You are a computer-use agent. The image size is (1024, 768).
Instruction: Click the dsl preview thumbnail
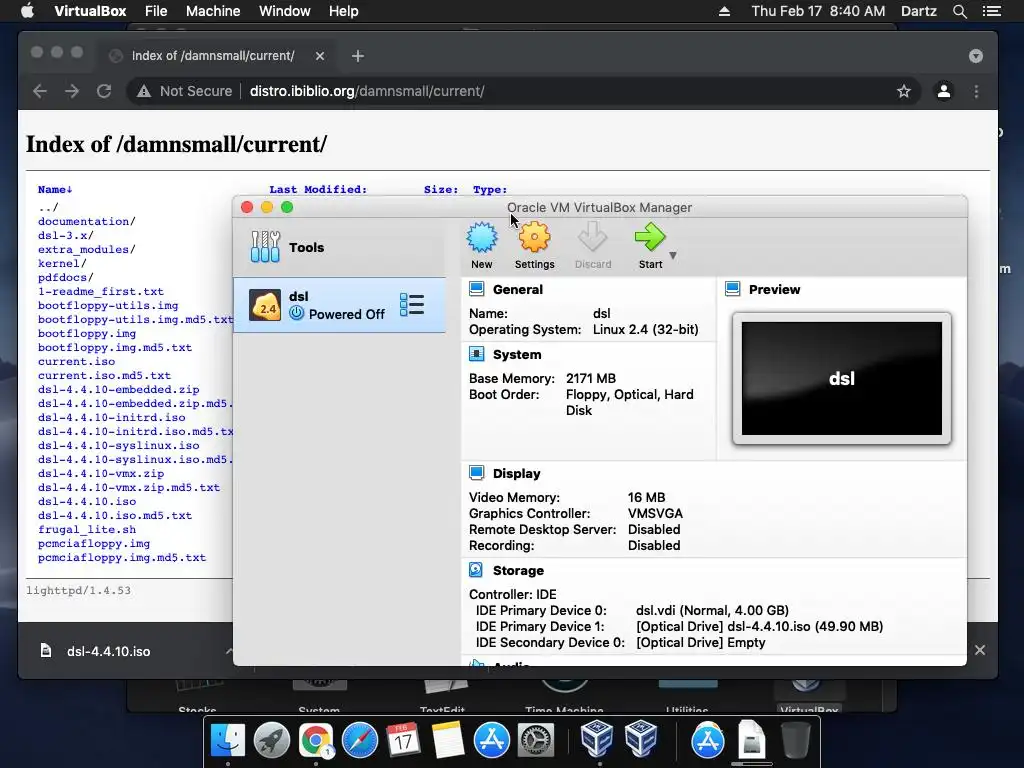pyautogui.click(x=842, y=378)
